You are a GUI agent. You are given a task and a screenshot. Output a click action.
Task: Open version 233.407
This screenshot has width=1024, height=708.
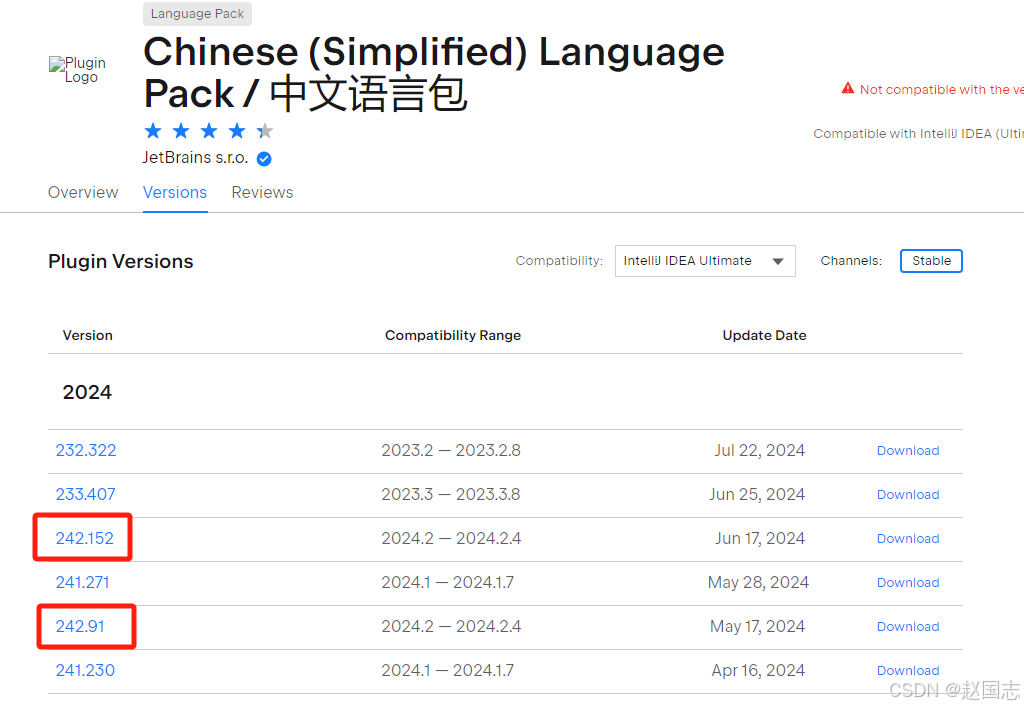(x=86, y=494)
